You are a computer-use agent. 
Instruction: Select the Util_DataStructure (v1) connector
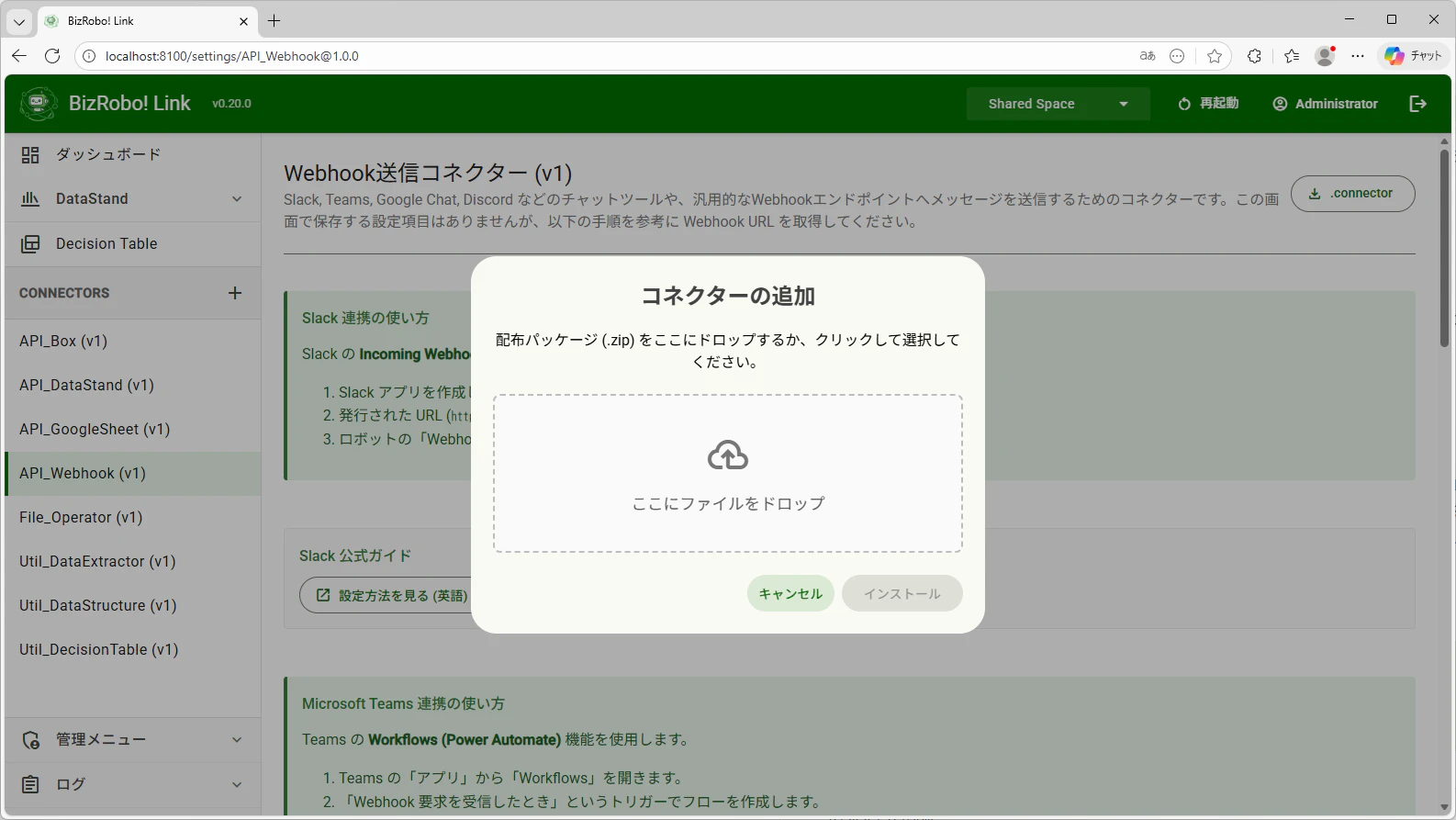(133, 606)
